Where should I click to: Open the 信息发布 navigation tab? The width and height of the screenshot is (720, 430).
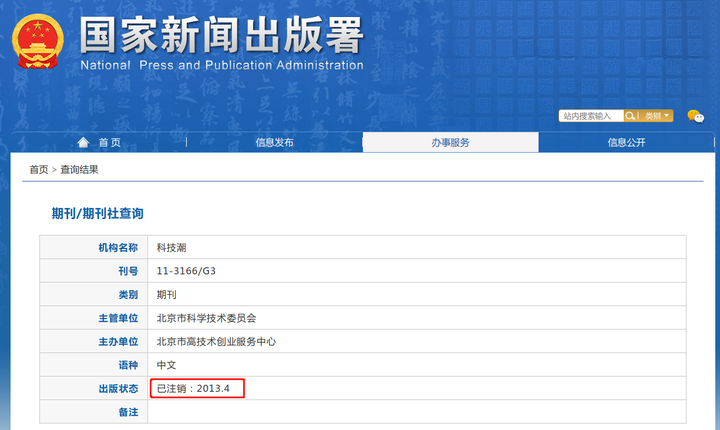click(x=275, y=142)
